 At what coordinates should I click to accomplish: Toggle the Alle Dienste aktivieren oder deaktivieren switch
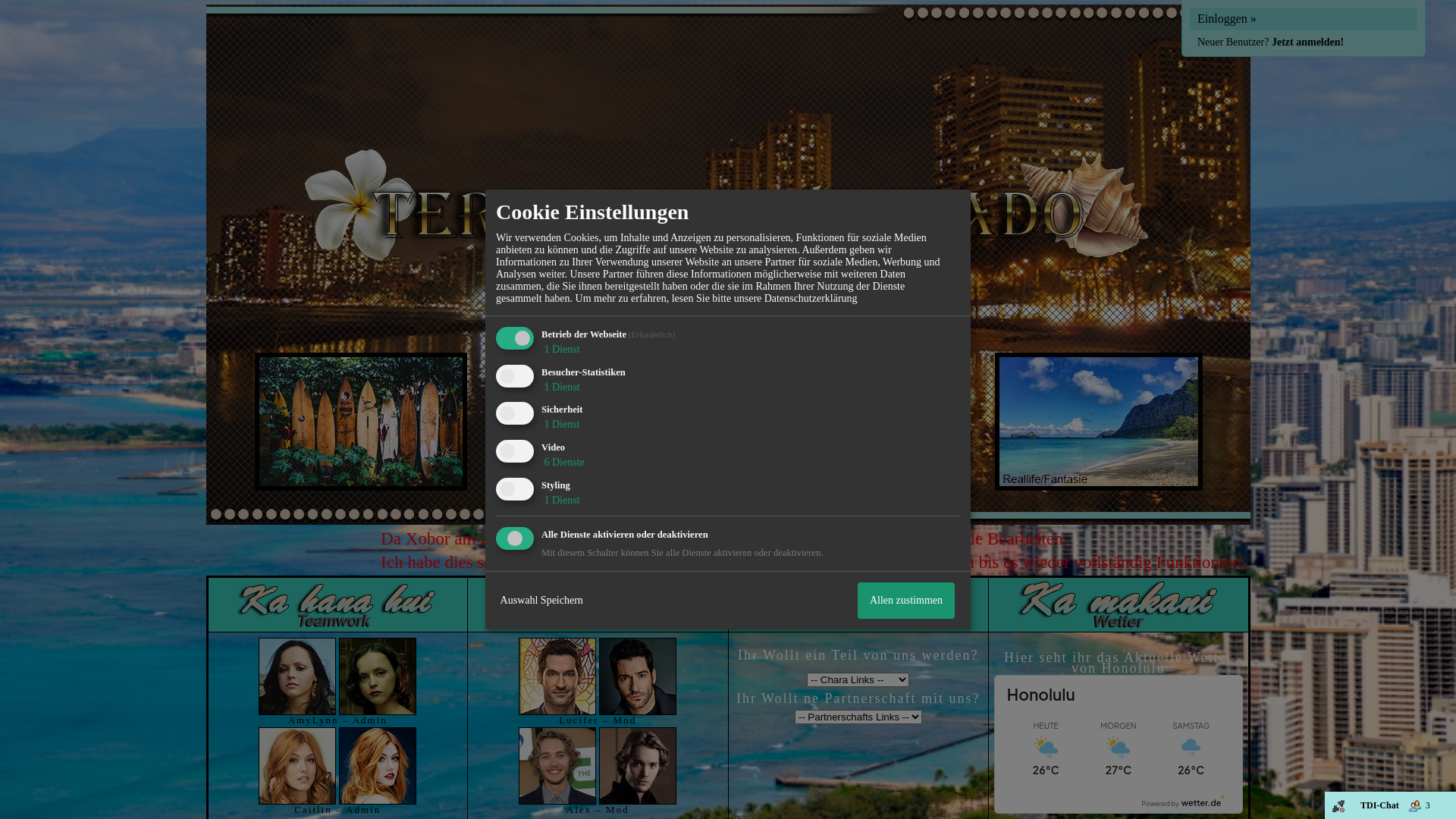pos(515,538)
